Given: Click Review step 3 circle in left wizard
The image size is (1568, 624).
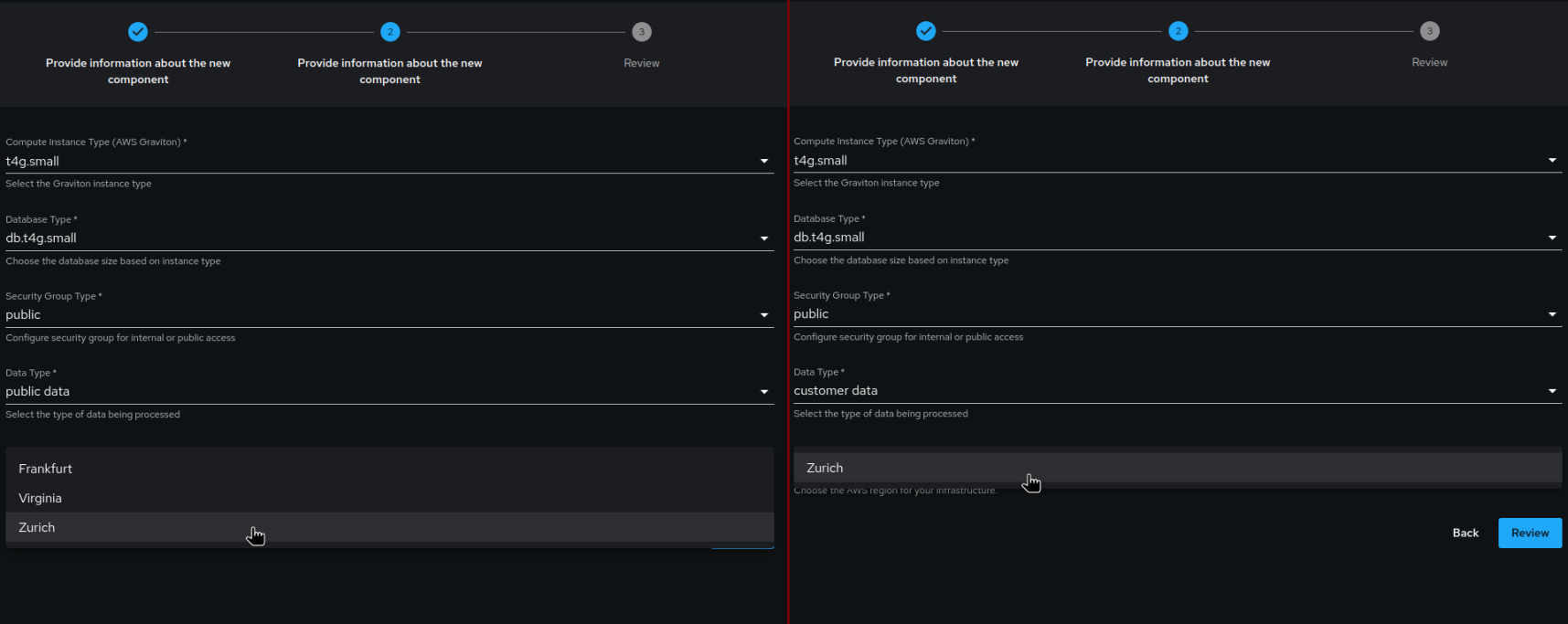Looking at the screenshot, I should [642, 32].
